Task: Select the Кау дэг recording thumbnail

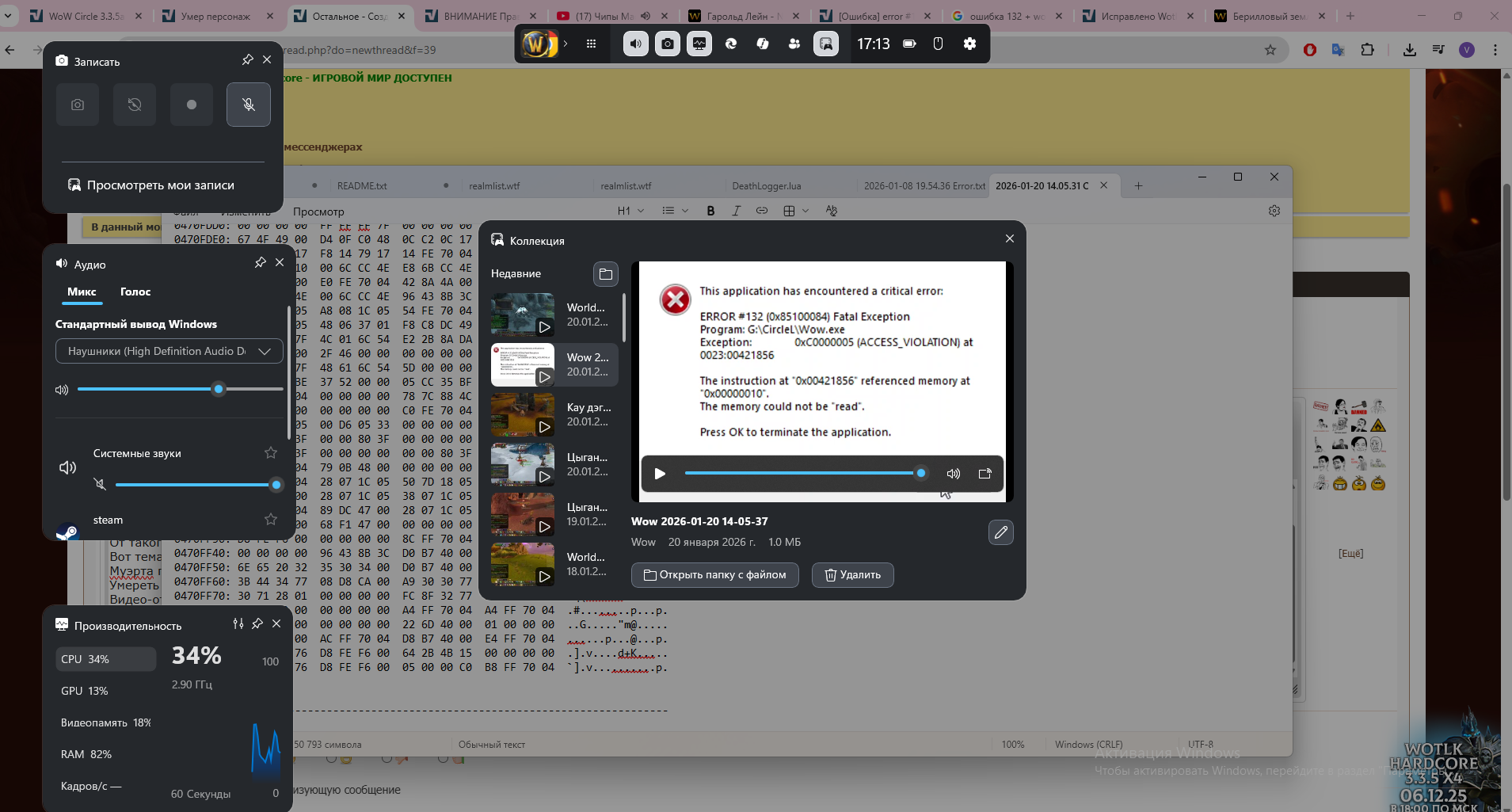Action: pos(523,414)
